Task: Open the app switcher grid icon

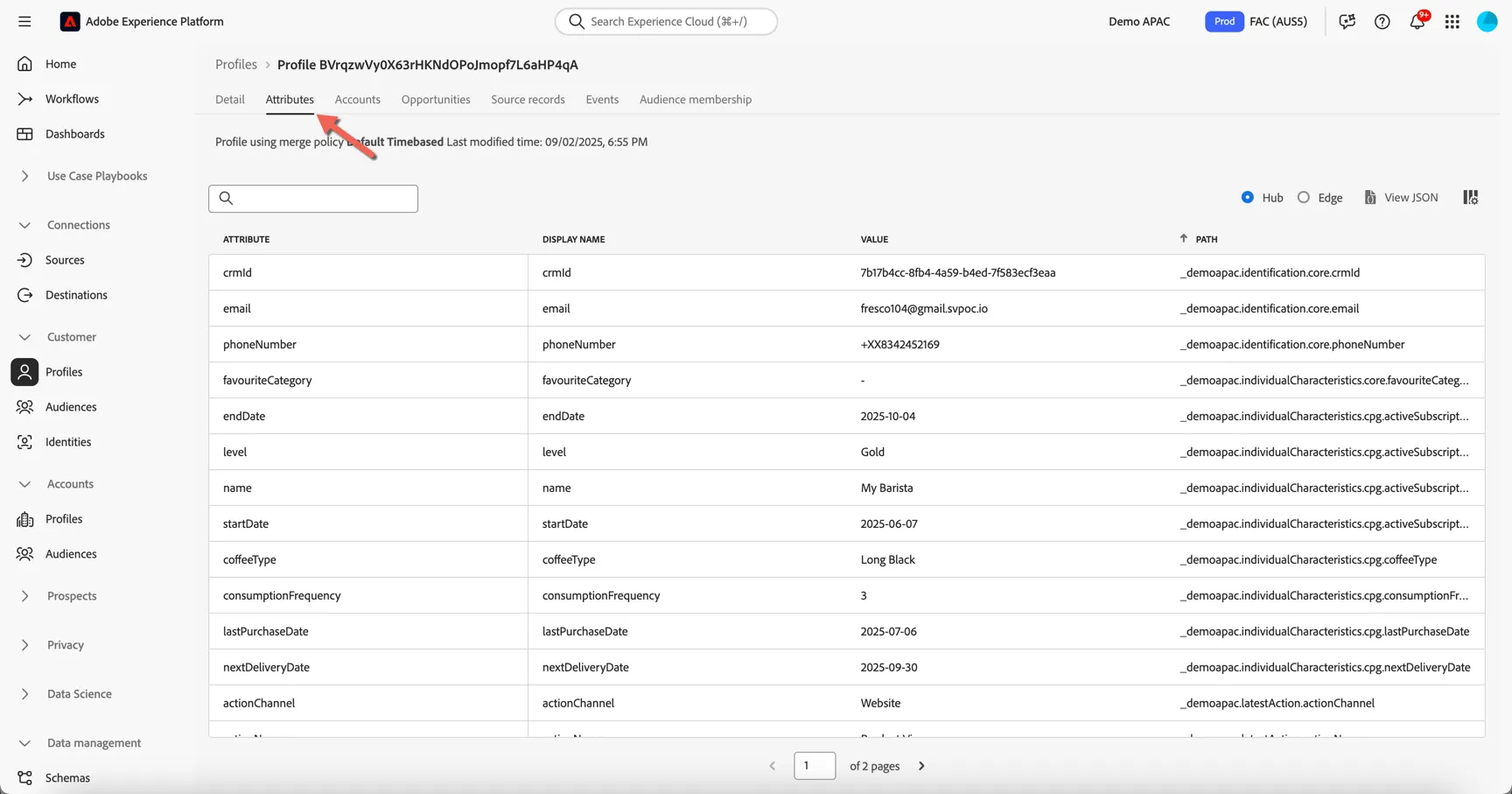Action: (1452, 21)
